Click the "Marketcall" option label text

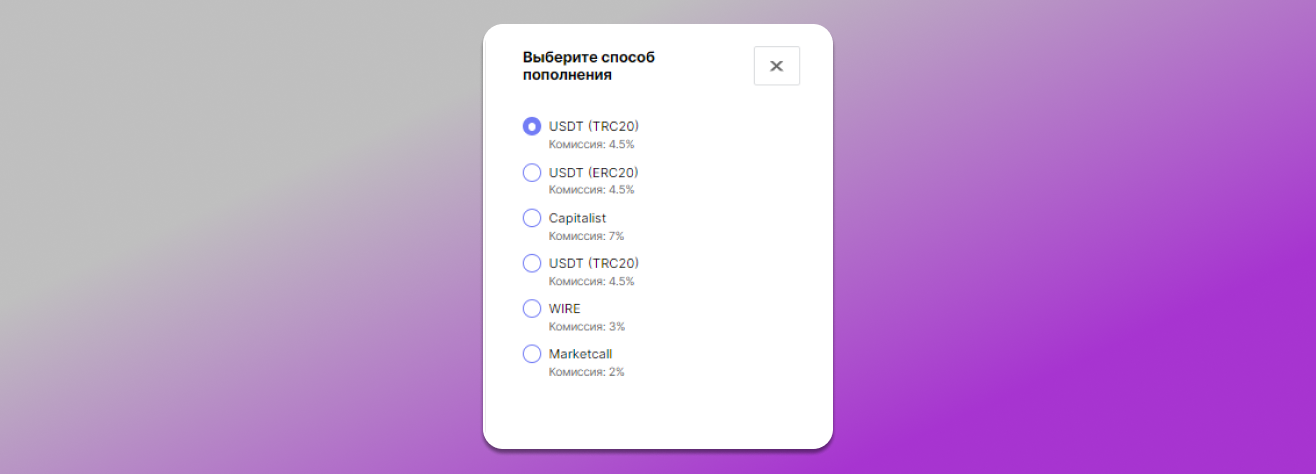580,354
